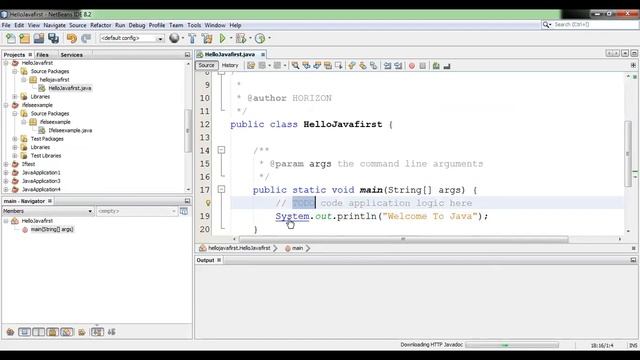This screenshot has height=360, width=640.
Task: Expand the JavaApplication1 project node
Action: pyautogui.click(x=6, y=173)
